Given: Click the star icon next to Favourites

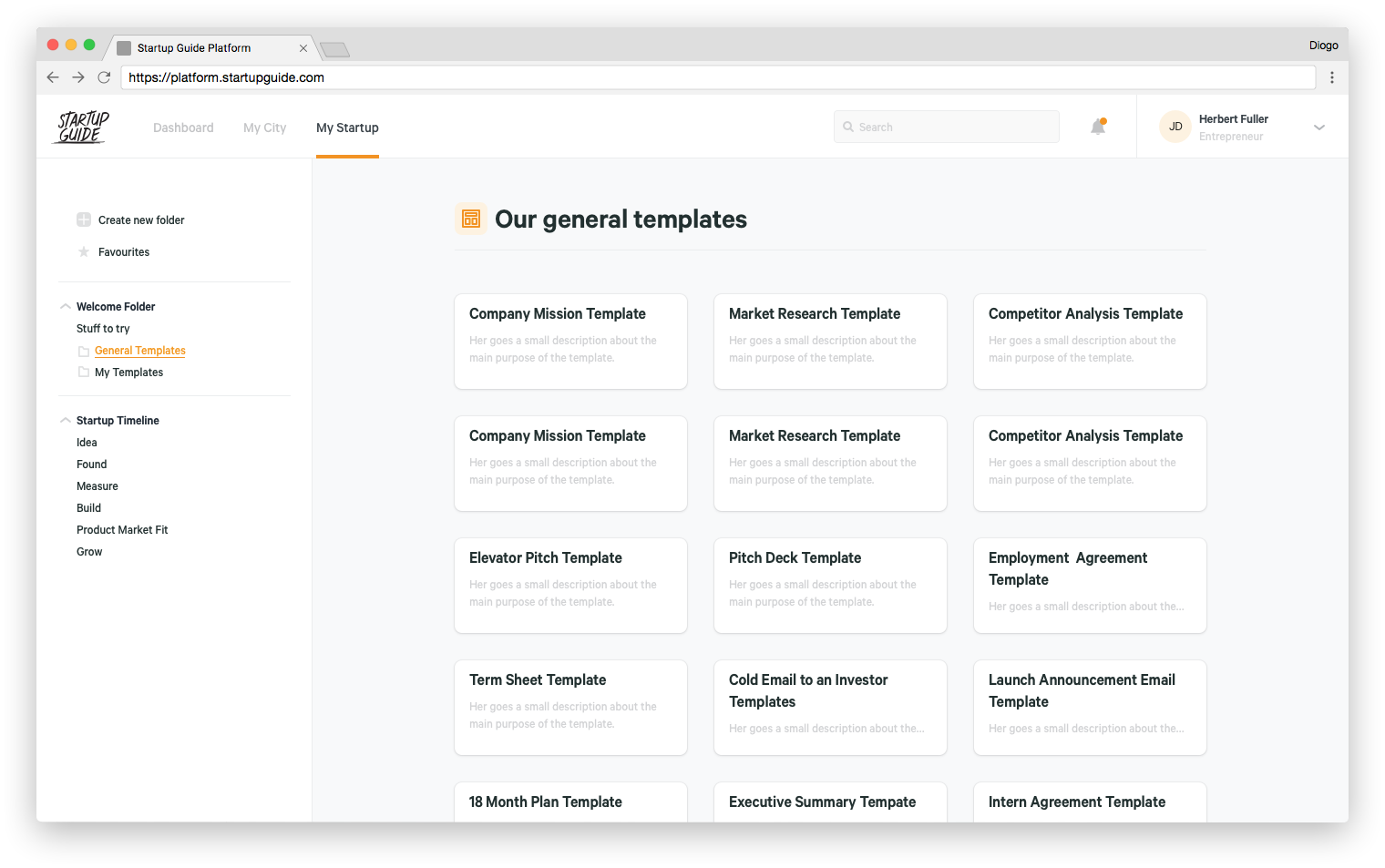Looking at the screenshot, I should tap(83, 251).
